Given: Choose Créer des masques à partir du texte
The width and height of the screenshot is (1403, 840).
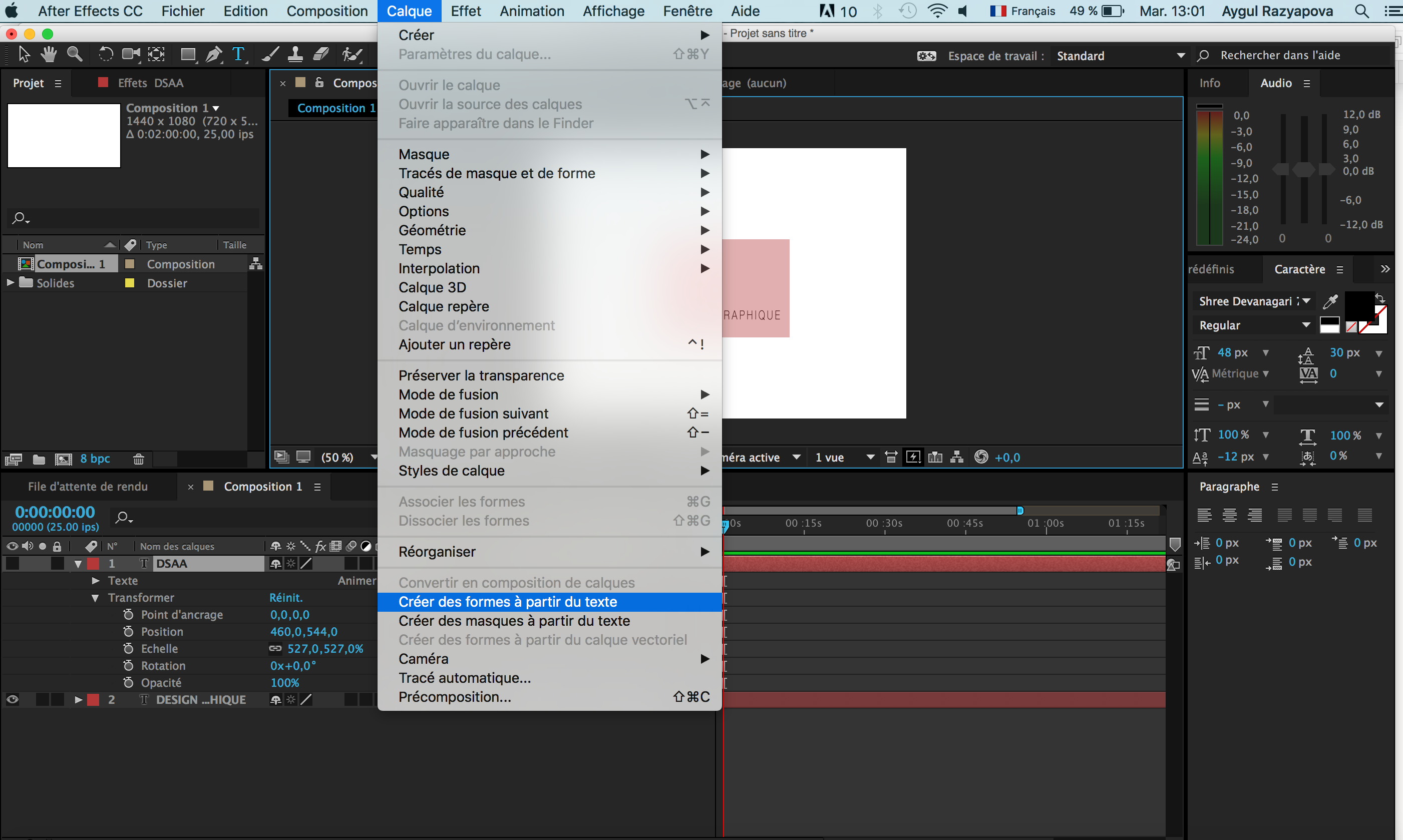Looking at the screenshot, I should click(x=514, y=621).
